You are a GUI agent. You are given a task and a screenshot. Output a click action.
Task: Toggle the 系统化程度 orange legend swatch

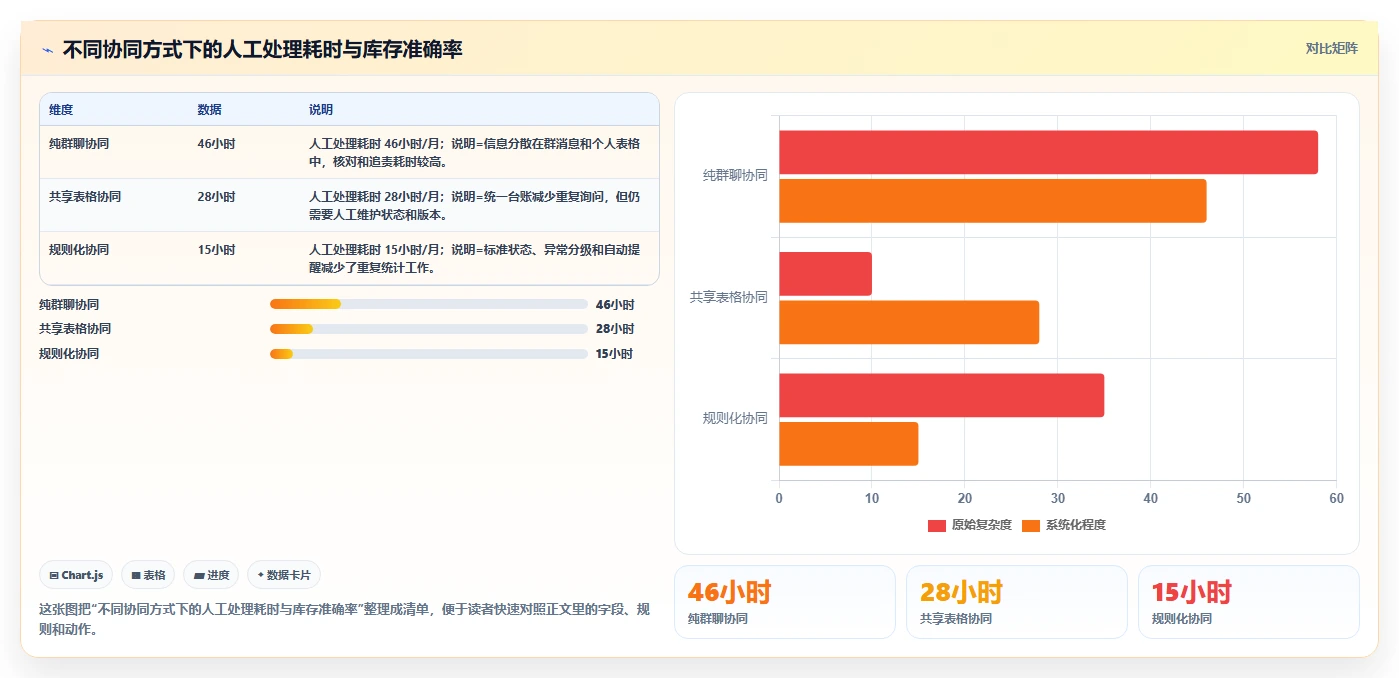point(1031,525)
